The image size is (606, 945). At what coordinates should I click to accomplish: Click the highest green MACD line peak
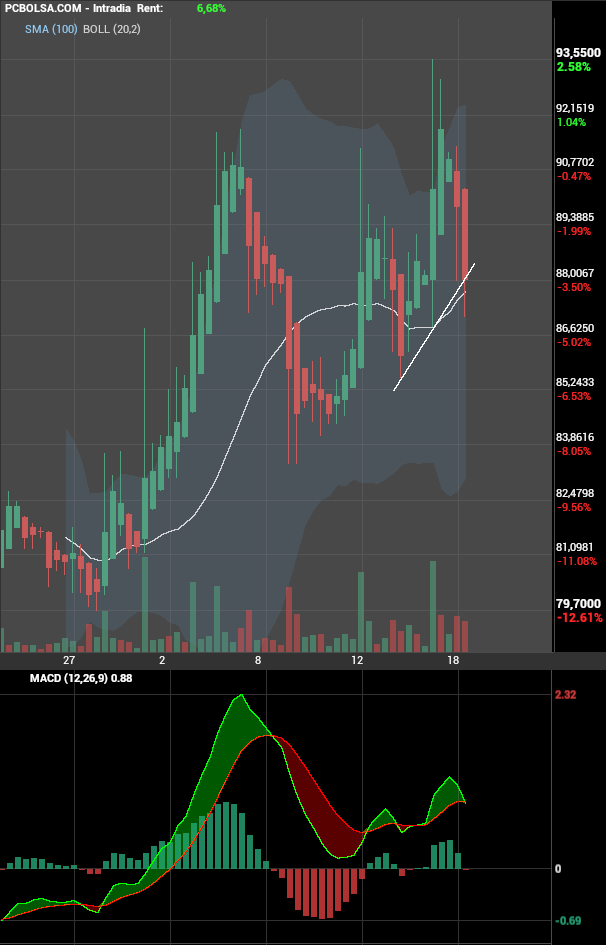tap(242, 695)
